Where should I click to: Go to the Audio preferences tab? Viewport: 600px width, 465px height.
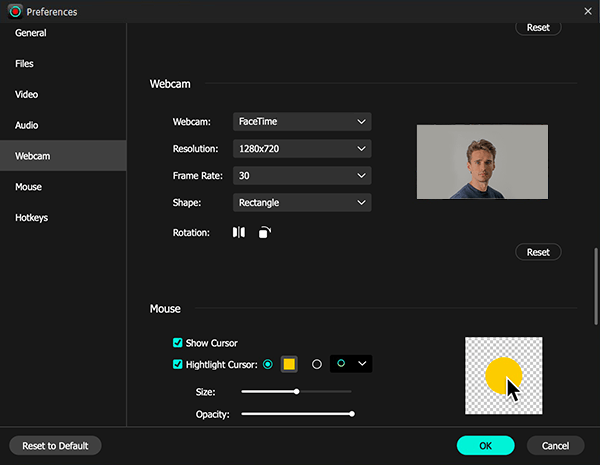[x=63, y=125]
